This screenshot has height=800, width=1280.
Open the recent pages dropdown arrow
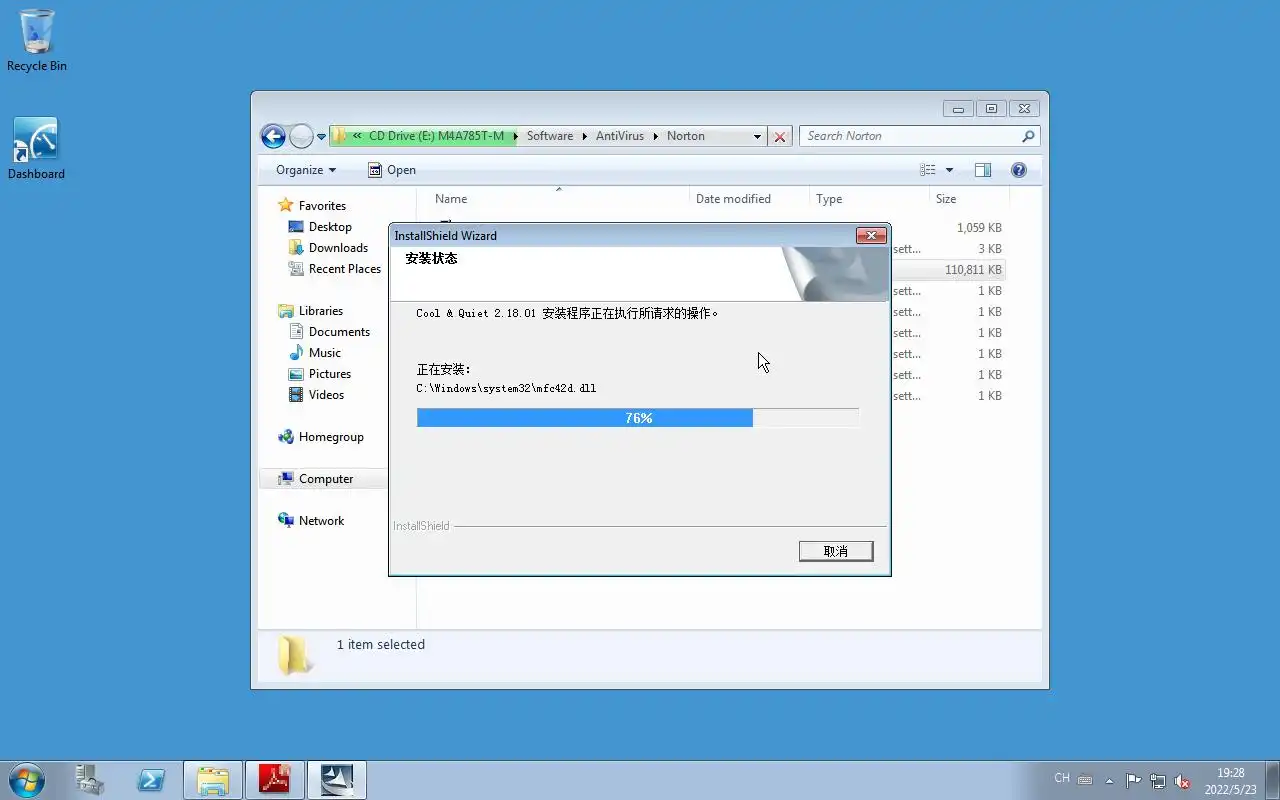(x=321, y=137)
